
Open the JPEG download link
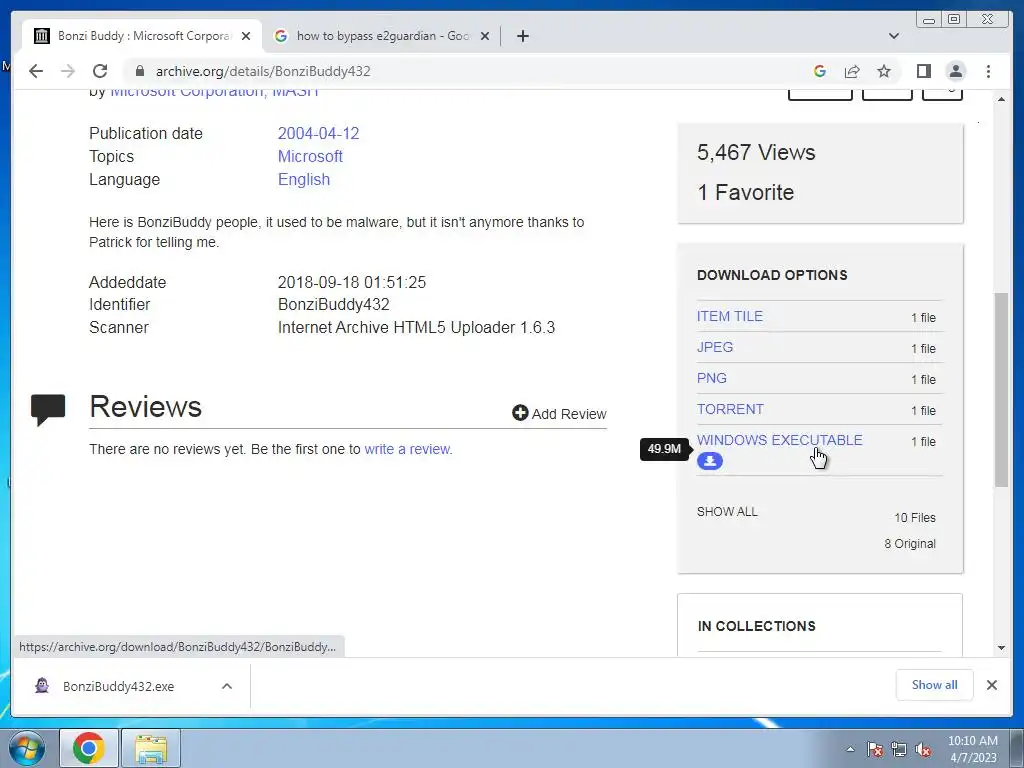click(x=714, y=347)
